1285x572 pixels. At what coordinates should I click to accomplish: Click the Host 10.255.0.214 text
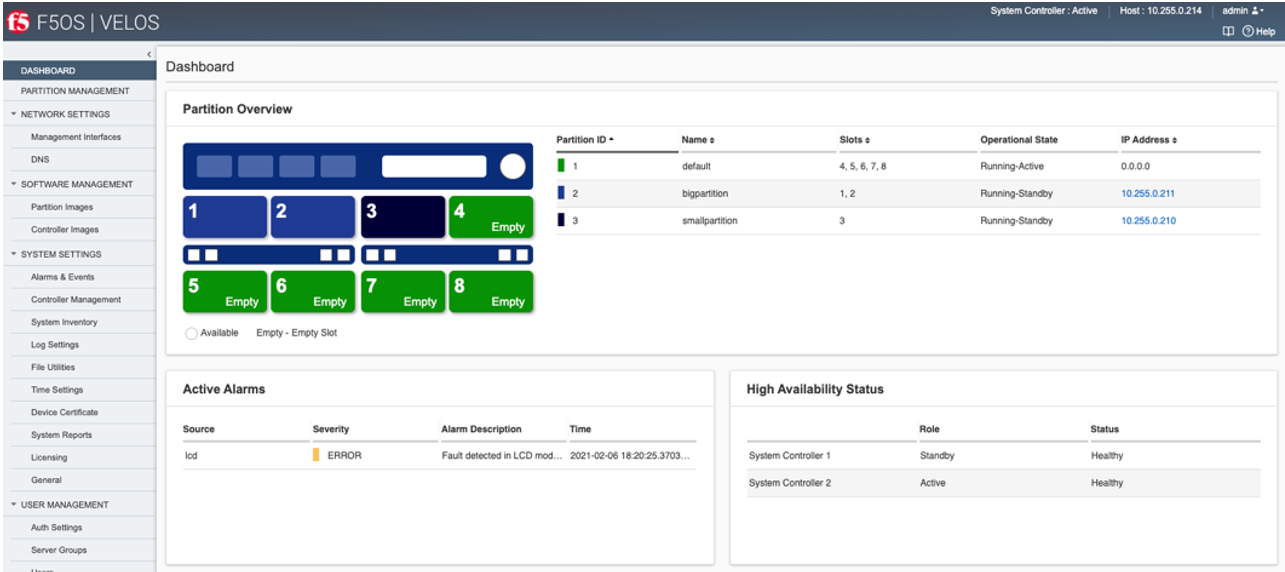1160,11
